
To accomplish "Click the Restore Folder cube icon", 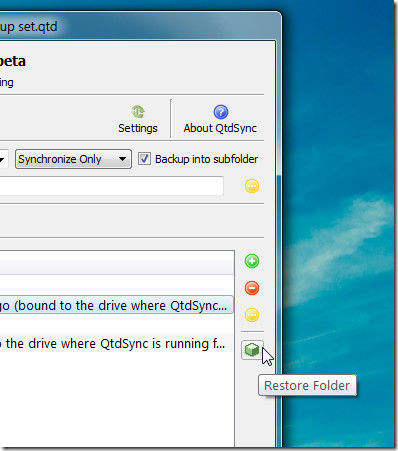I will tap(252, 350).
